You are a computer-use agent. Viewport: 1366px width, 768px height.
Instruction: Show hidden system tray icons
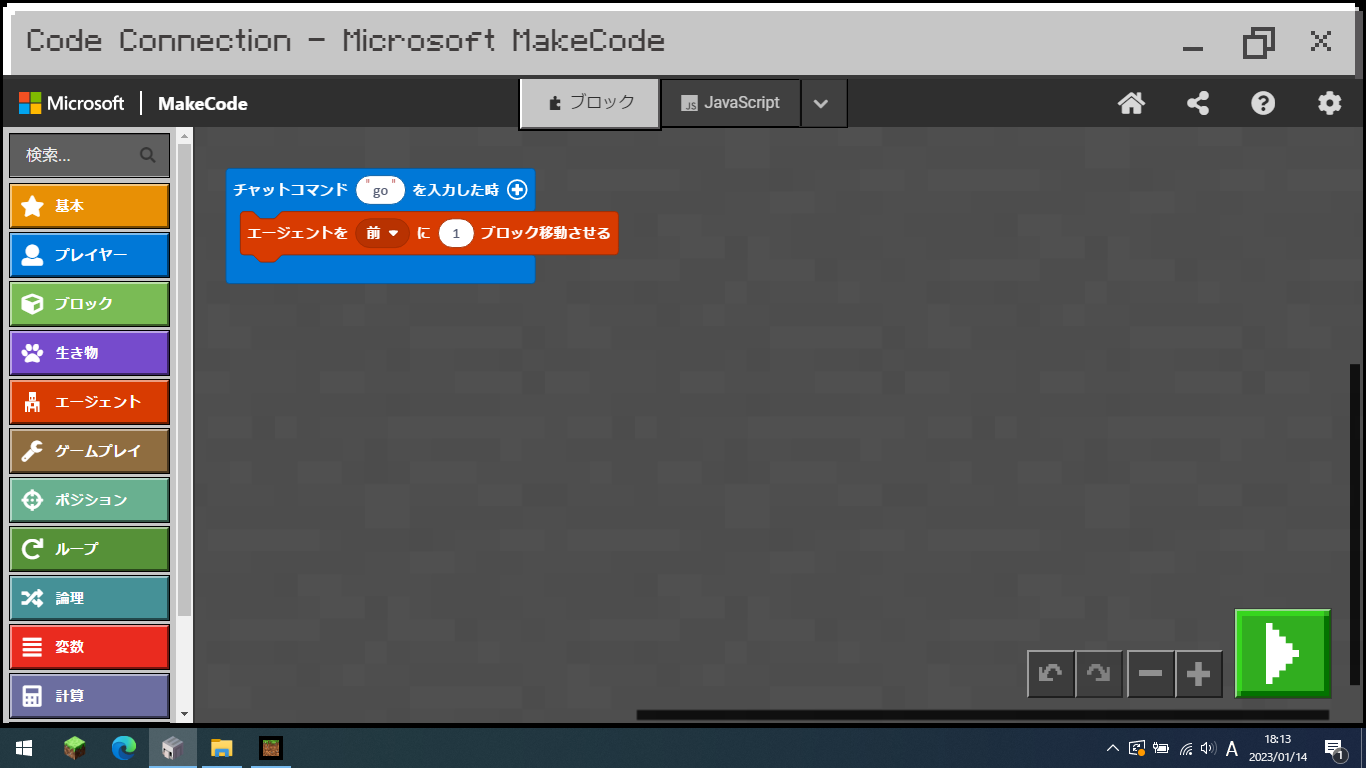1112,748
